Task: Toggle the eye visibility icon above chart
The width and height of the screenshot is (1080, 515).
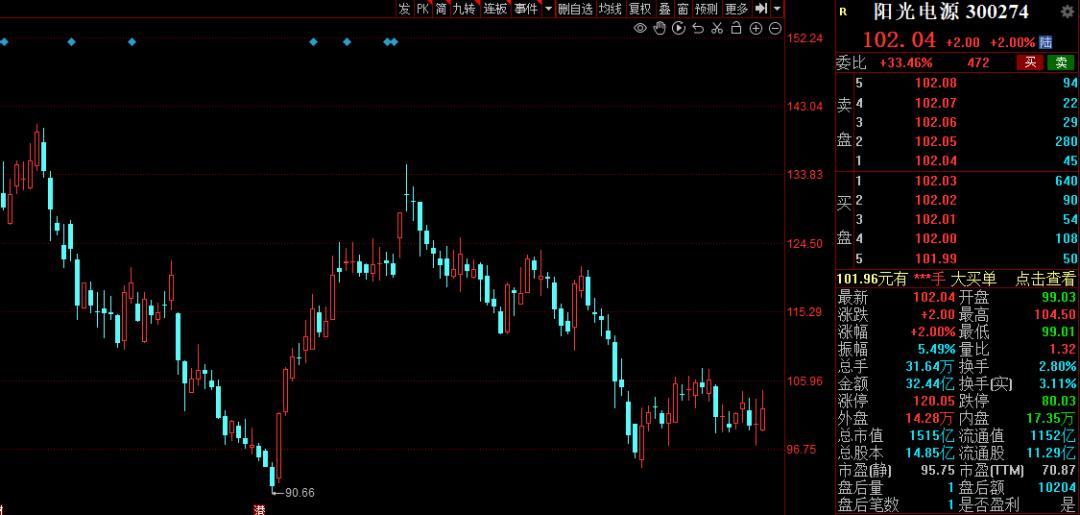Action: (641, 28)
